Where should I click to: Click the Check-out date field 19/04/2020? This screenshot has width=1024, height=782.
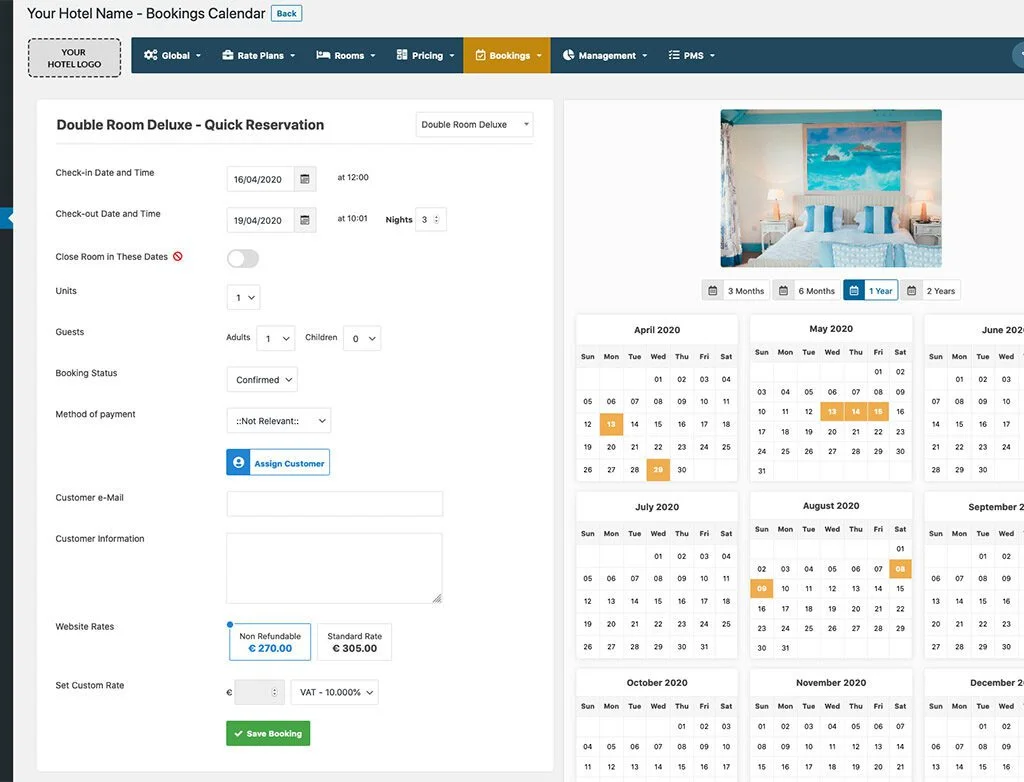click(261, 220)
